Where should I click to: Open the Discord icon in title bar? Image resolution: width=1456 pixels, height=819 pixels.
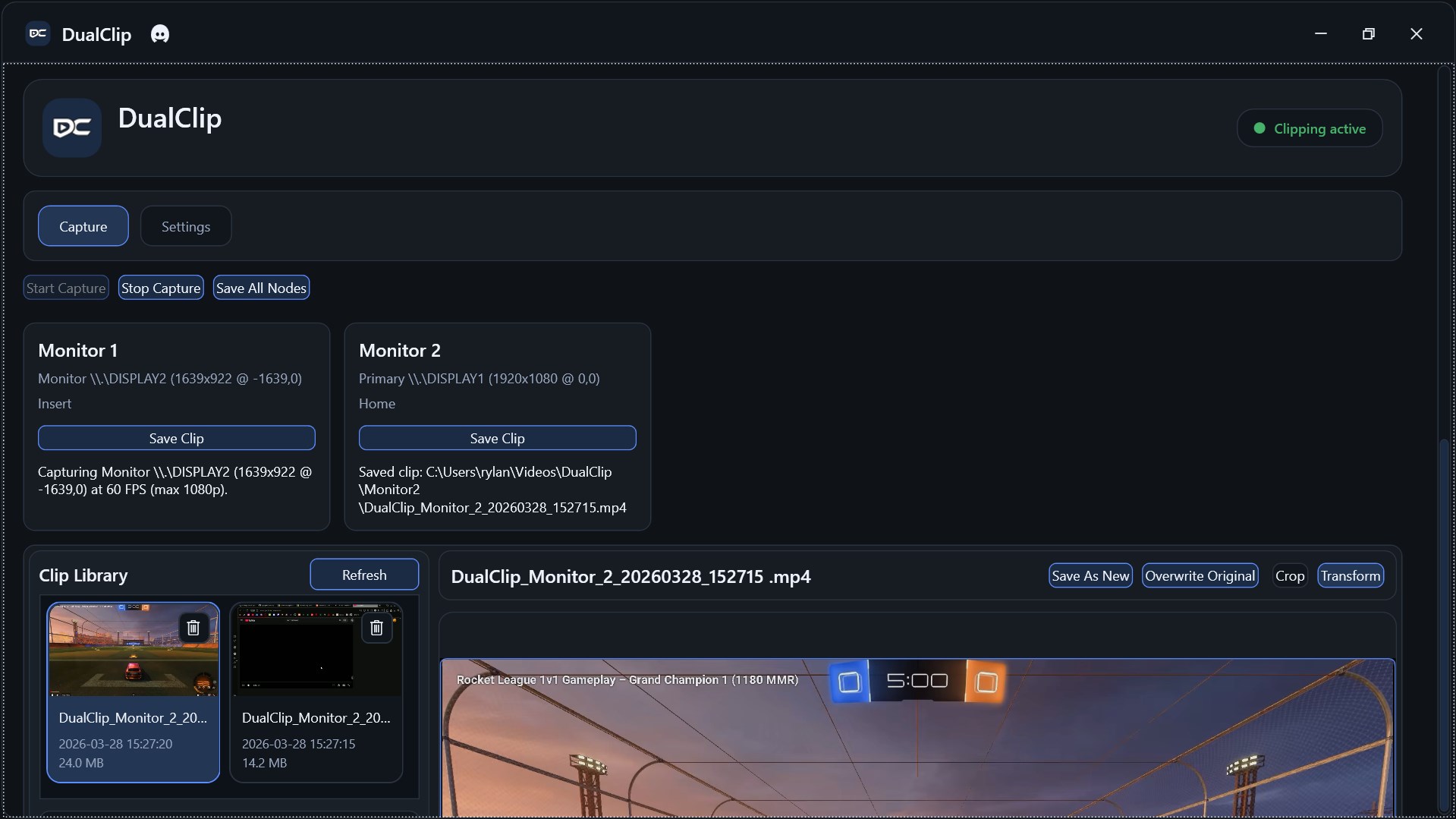[x=160, y=34]
